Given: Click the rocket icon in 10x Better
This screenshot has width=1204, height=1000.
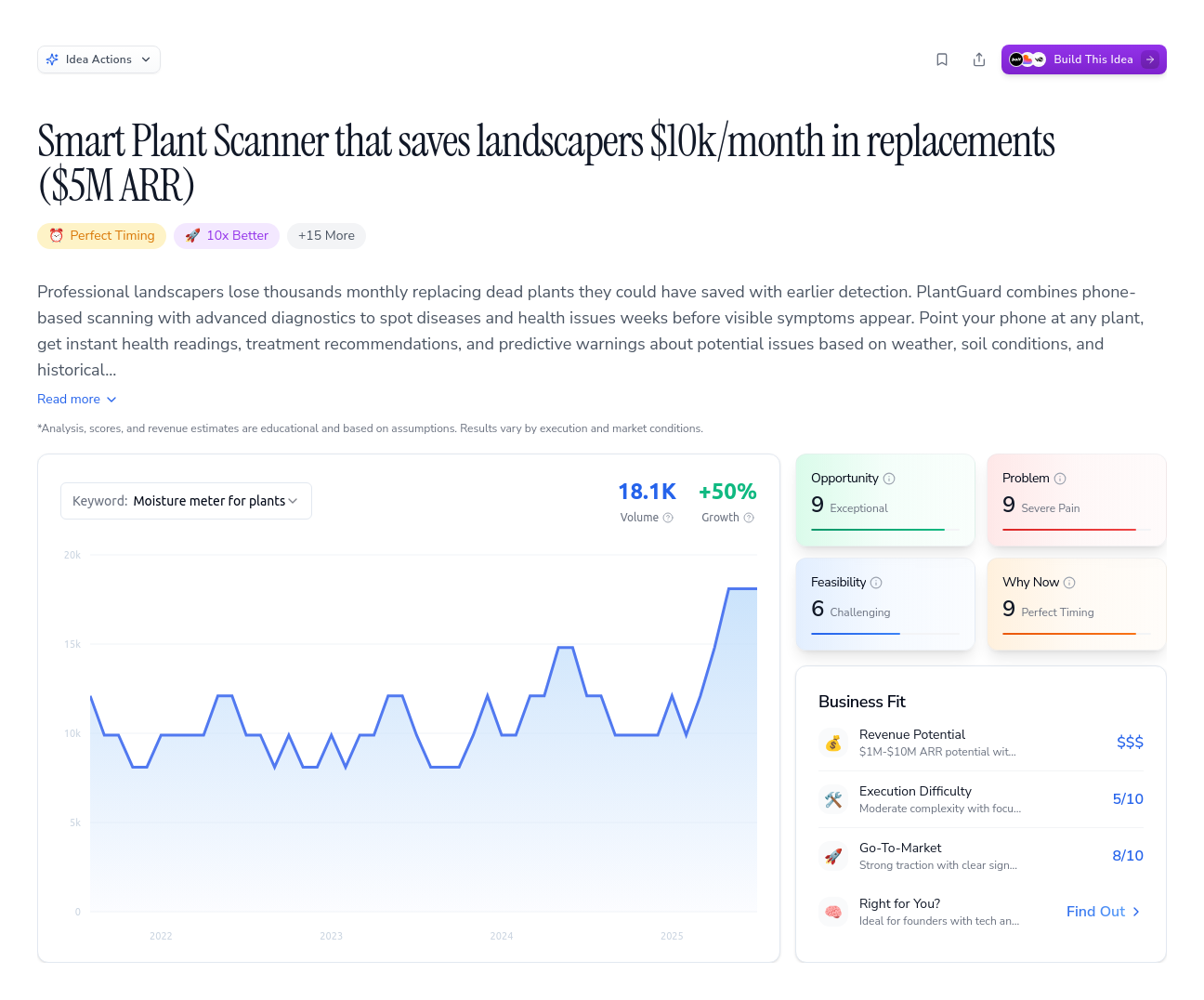Looking at the screenshot, I should click(192, 236).
